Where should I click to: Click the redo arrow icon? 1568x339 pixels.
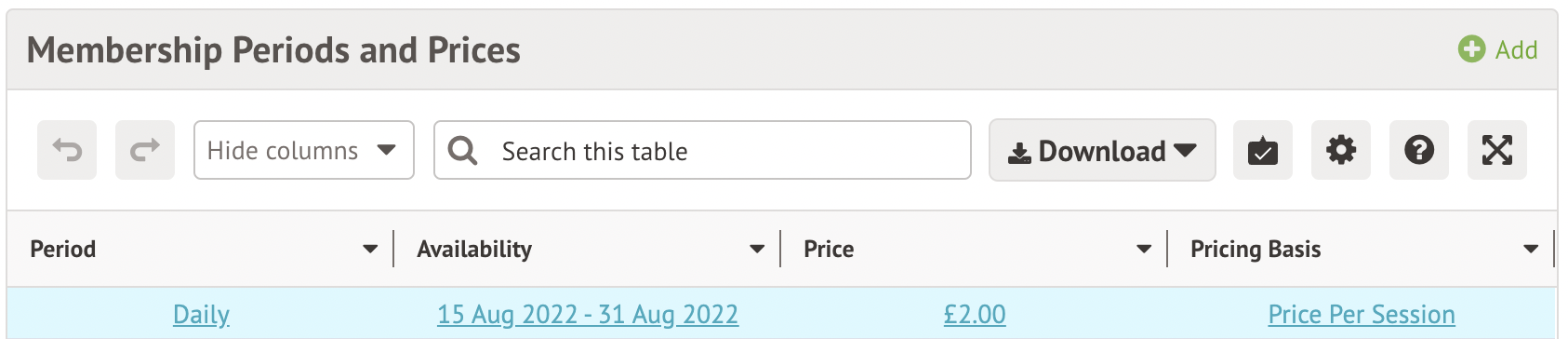pyautogui.click(x=145, y=150)
